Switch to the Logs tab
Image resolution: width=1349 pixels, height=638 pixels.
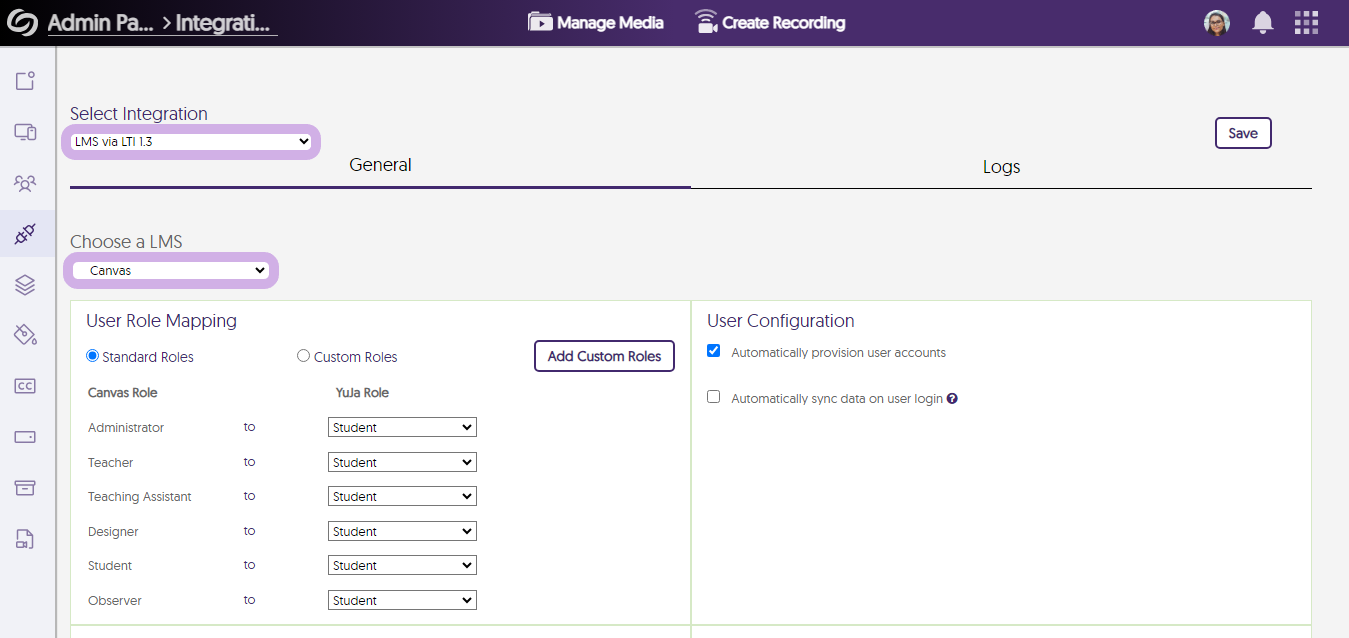pyautogui.click(x=1001, y=167)
